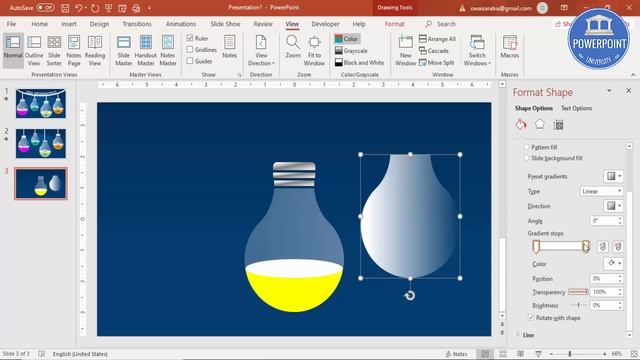Select Grayscale mode
Image resolution: width=640 pixels, height=360 pixels.
pyautogui.click(x=351, y=51)
